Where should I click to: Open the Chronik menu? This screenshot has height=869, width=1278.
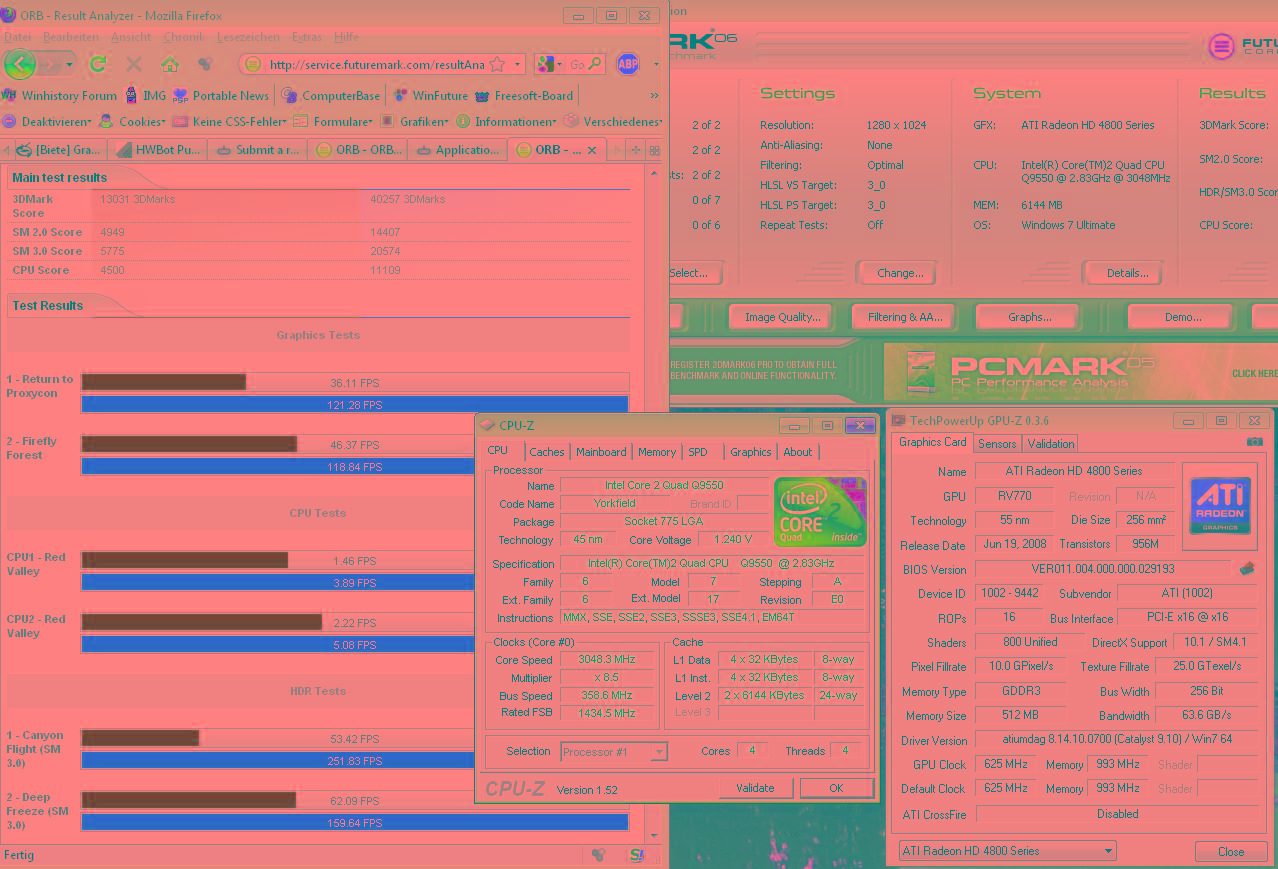pyautogui.click(x=183, y=37)
